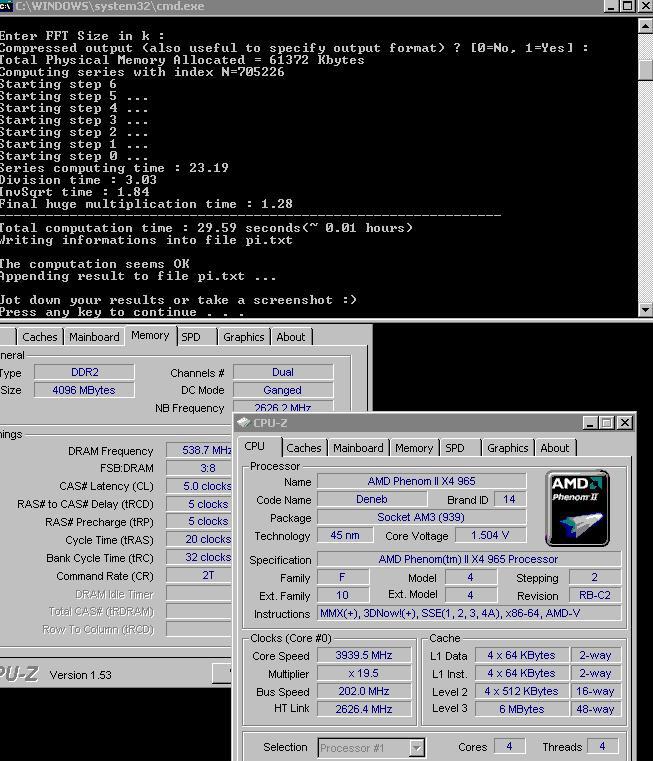Click the Command Rate value '2T'
The width and height of the screenshot is (653, 761).
click(200, 575)
